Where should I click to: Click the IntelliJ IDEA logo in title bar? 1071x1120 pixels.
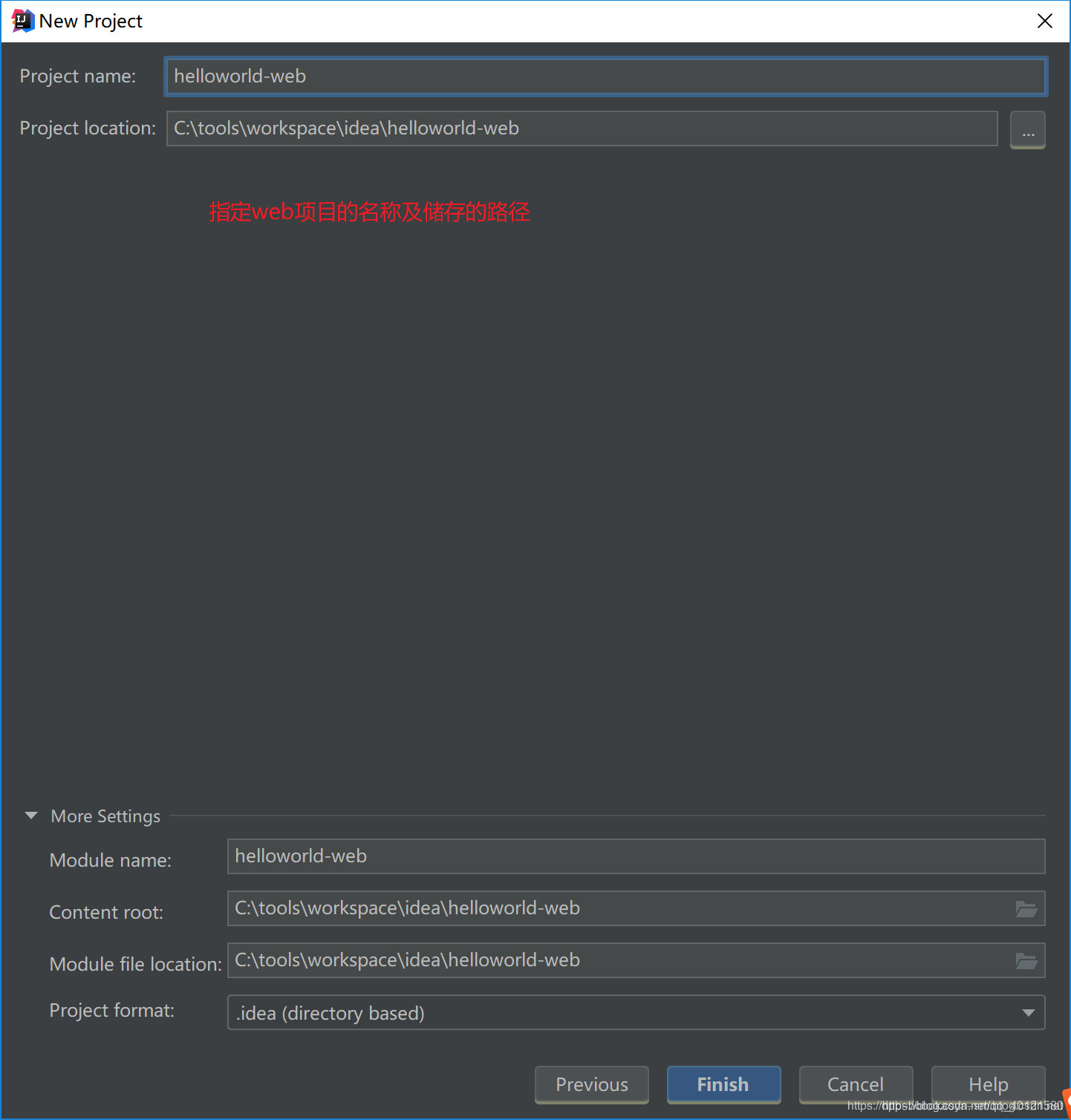(x=23, y=22)
